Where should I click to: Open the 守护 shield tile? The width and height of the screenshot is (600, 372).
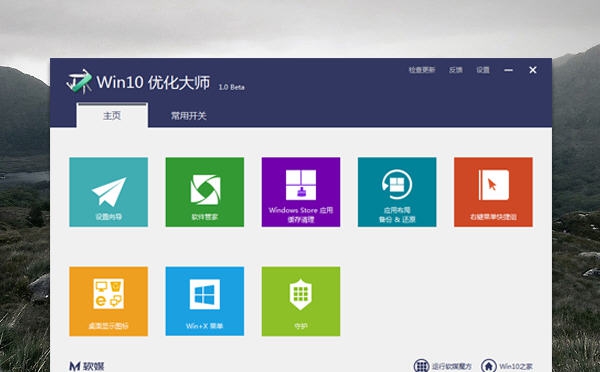point(301,302)
